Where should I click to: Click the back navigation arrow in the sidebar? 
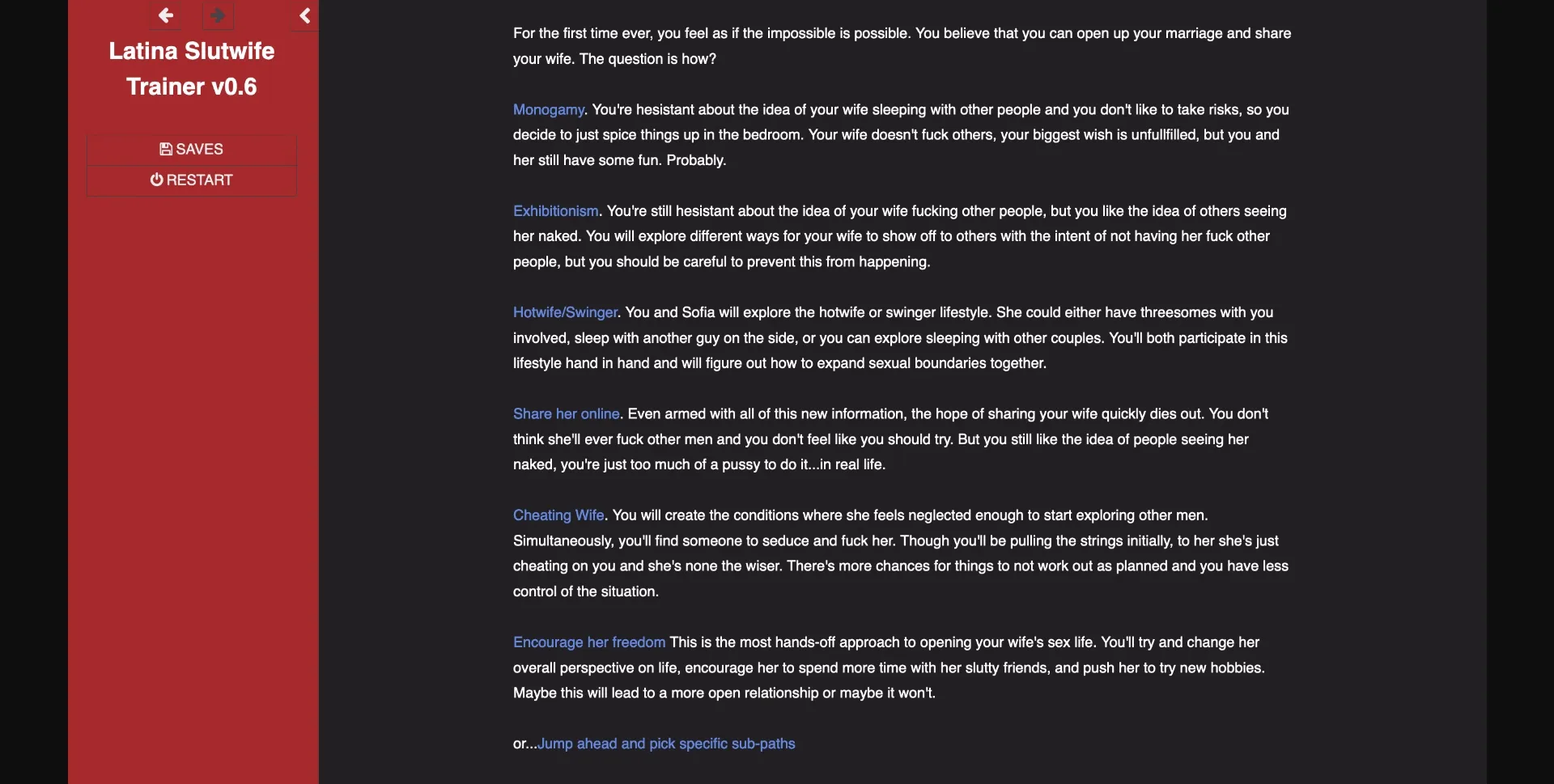(x=165, y=15)
